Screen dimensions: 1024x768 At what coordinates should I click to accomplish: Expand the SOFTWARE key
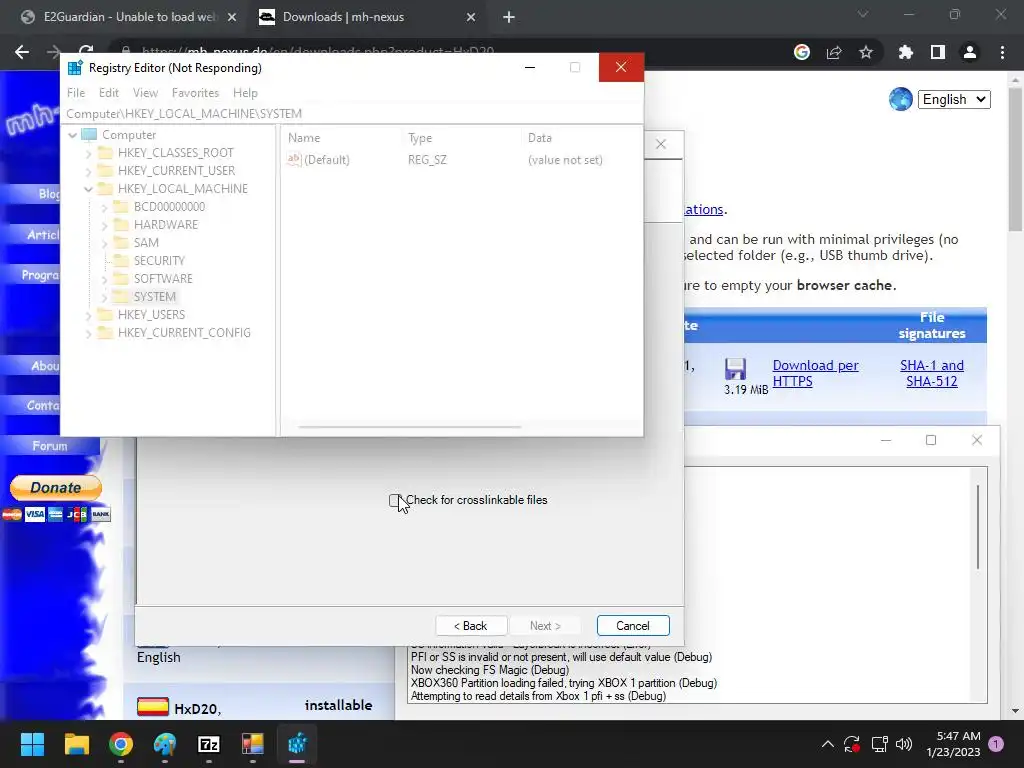(104, 279)
